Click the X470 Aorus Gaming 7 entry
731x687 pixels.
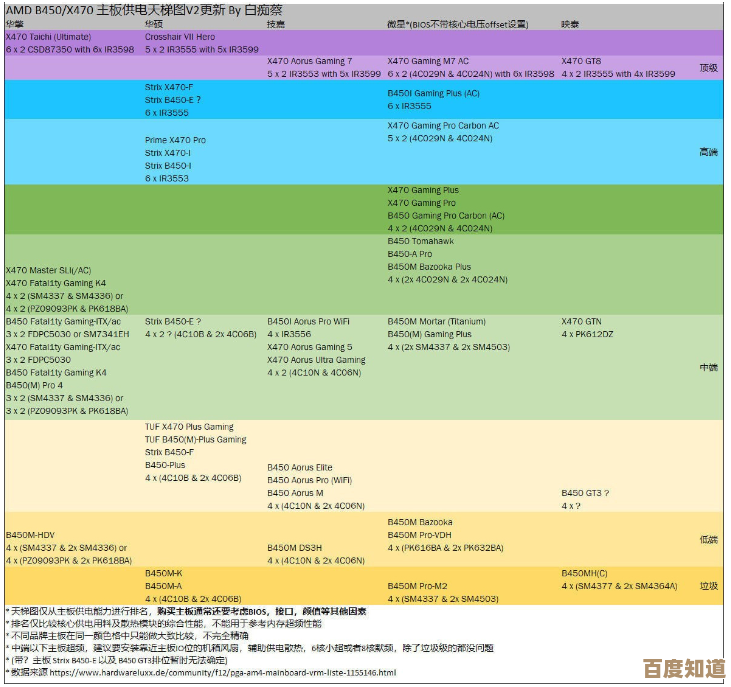click(309, 61)
